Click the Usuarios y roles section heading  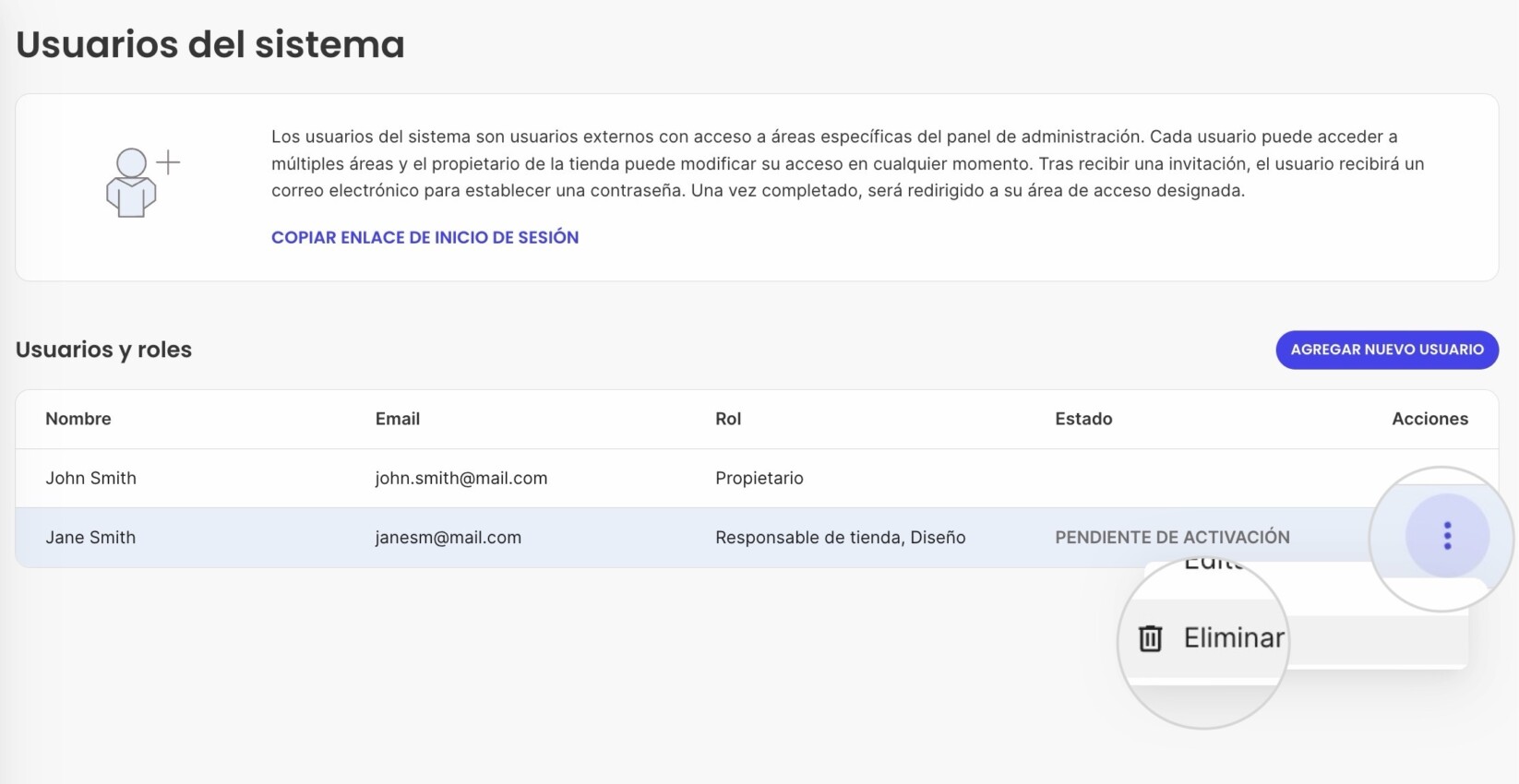103,350
